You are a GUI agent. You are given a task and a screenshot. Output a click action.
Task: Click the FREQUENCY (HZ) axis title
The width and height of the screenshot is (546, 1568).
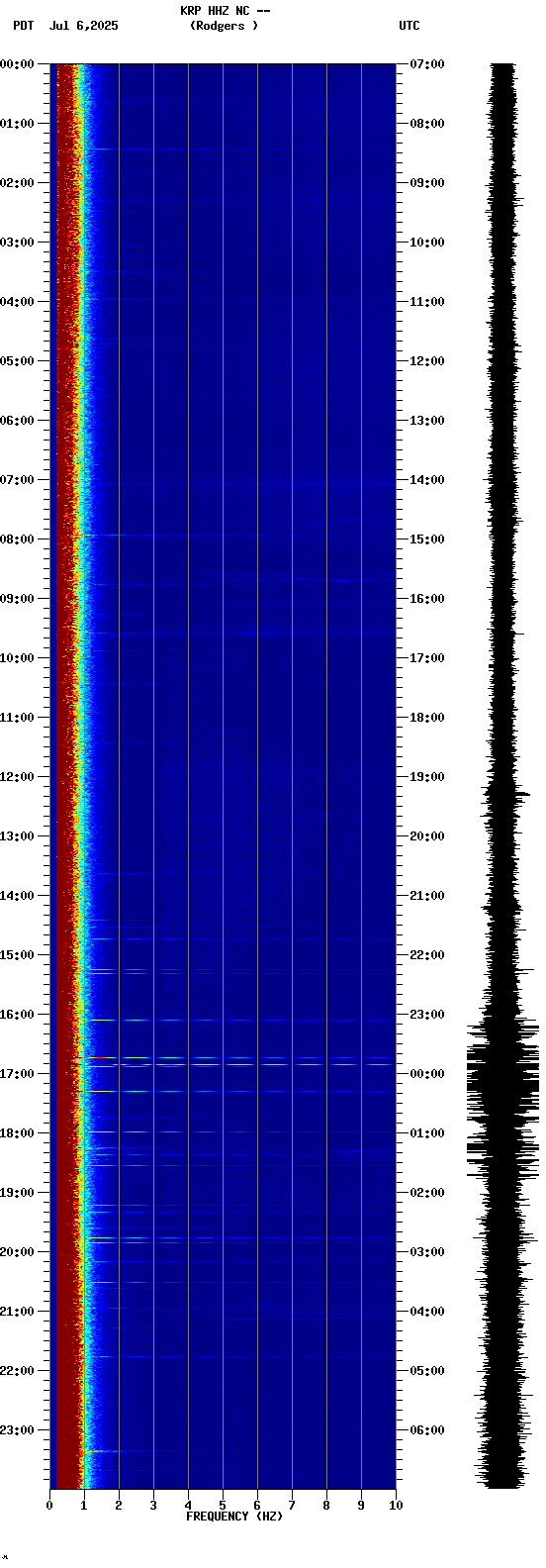(x=234, y=1517)
